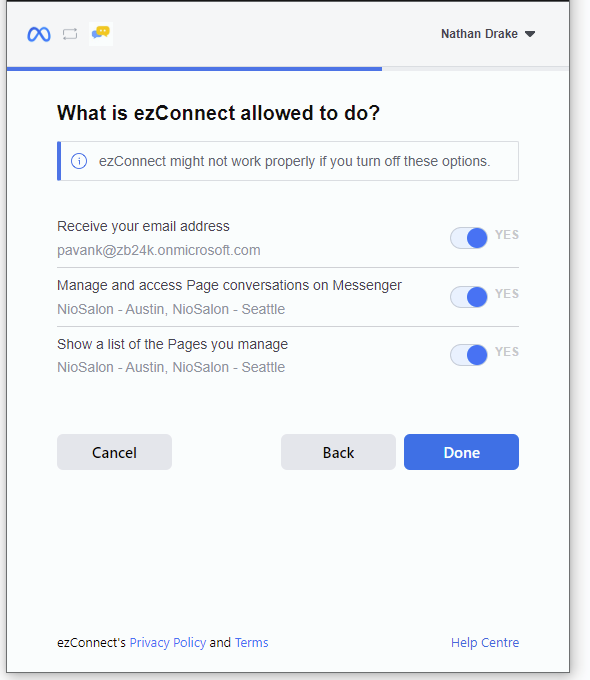The width and height of the screenshot is (590, 680).
Task: Click the YES label for Messenger conversations
Action: pyautogui.click(x=507, y=294)
